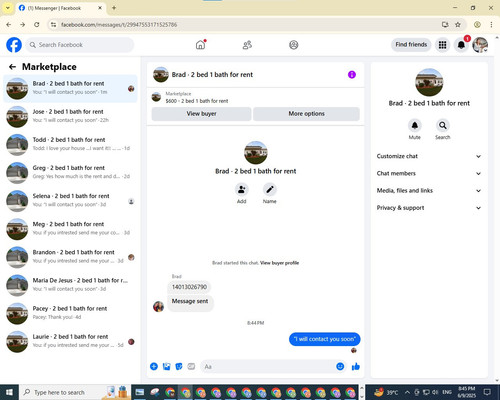Image resolution: width=500 pixels, height=400 pixels.
Task: Open the Brandon conversation
Action: (70, 257)
